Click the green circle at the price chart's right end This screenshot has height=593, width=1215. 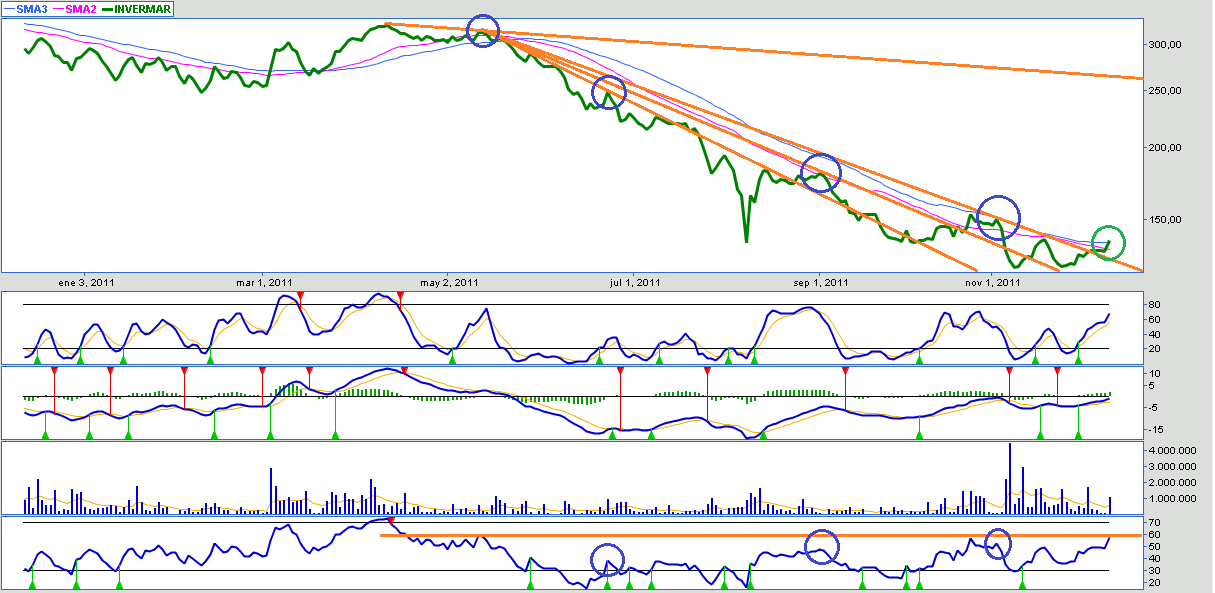1108,242
